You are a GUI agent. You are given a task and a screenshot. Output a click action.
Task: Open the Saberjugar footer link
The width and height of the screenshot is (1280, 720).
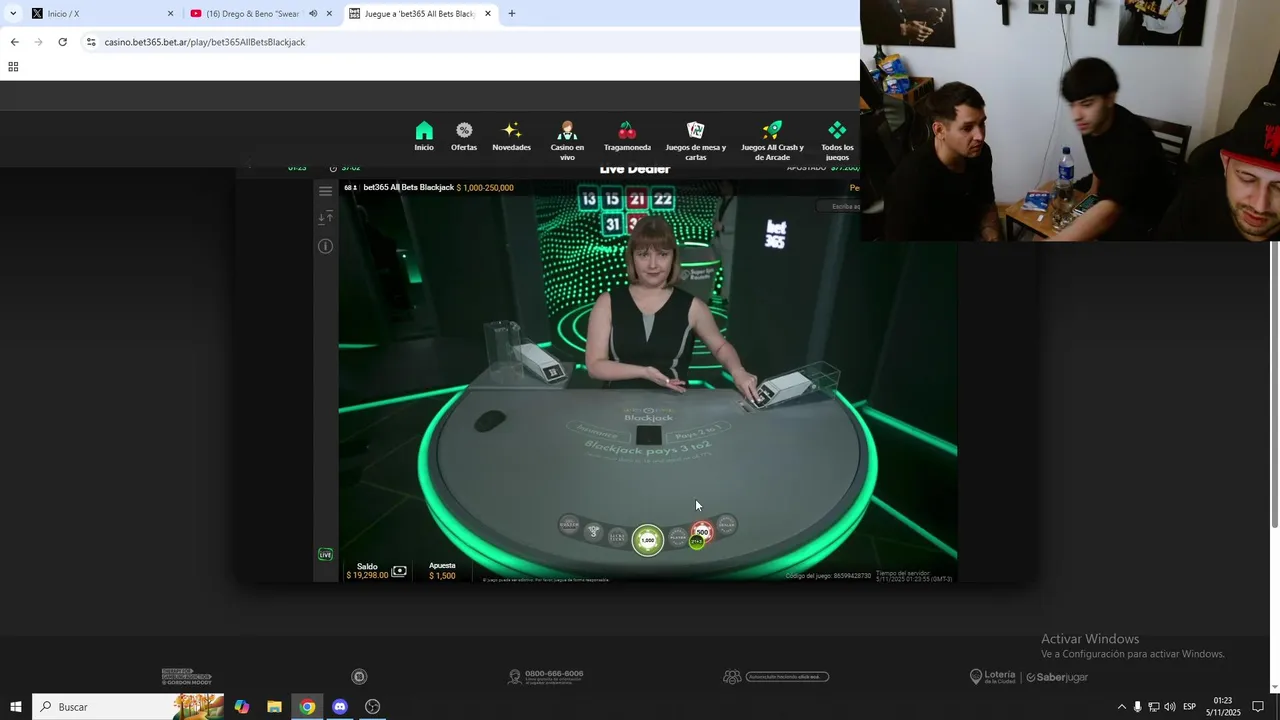pyautogui.click(x=1057, y=677)
